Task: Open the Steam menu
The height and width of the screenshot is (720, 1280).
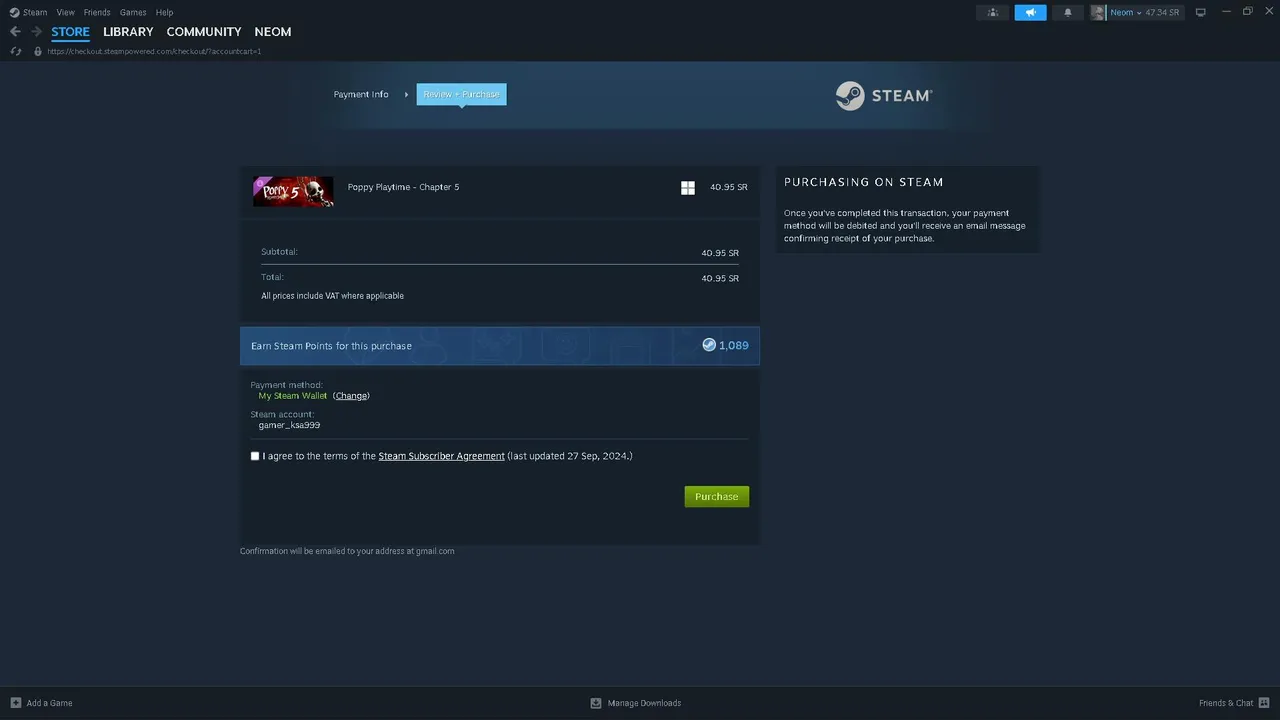Action: (x=35, y=12)
